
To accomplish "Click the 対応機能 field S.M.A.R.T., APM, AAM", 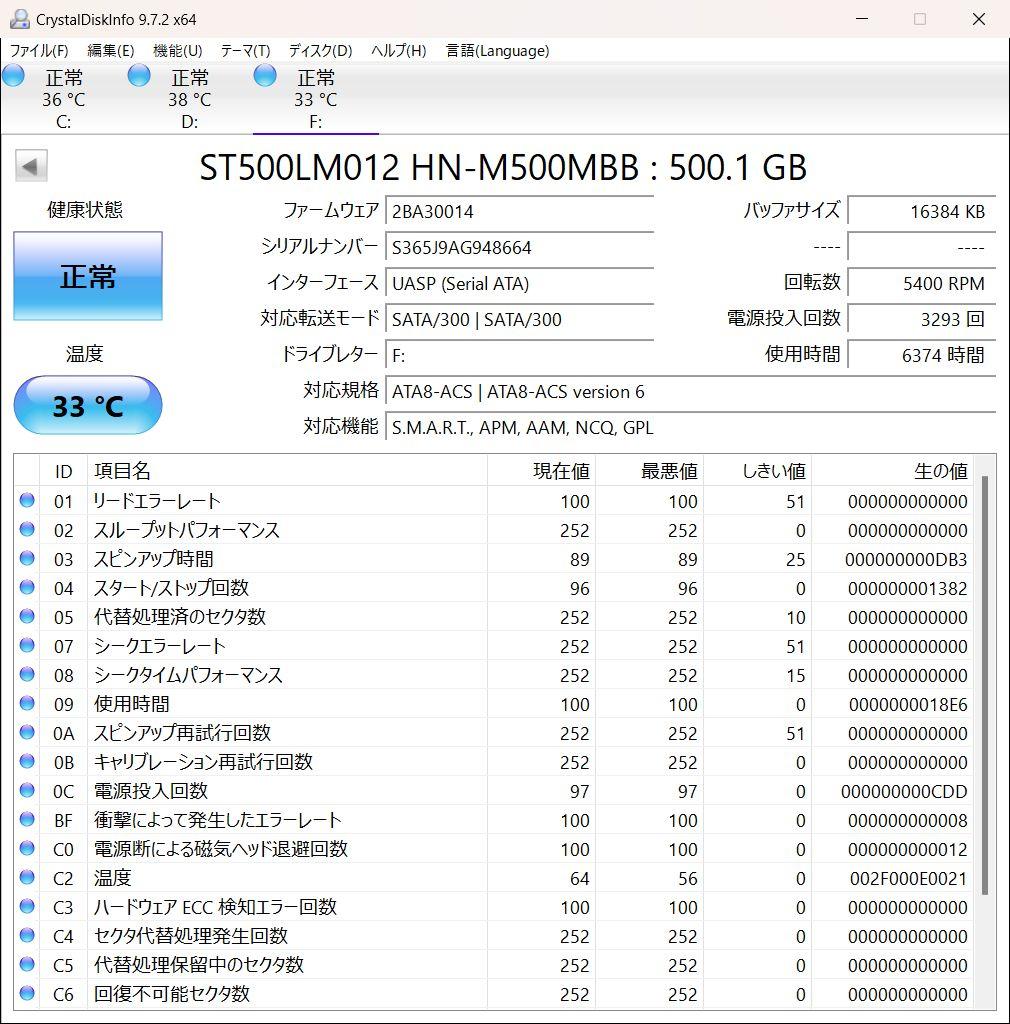I will coord(691,427).
